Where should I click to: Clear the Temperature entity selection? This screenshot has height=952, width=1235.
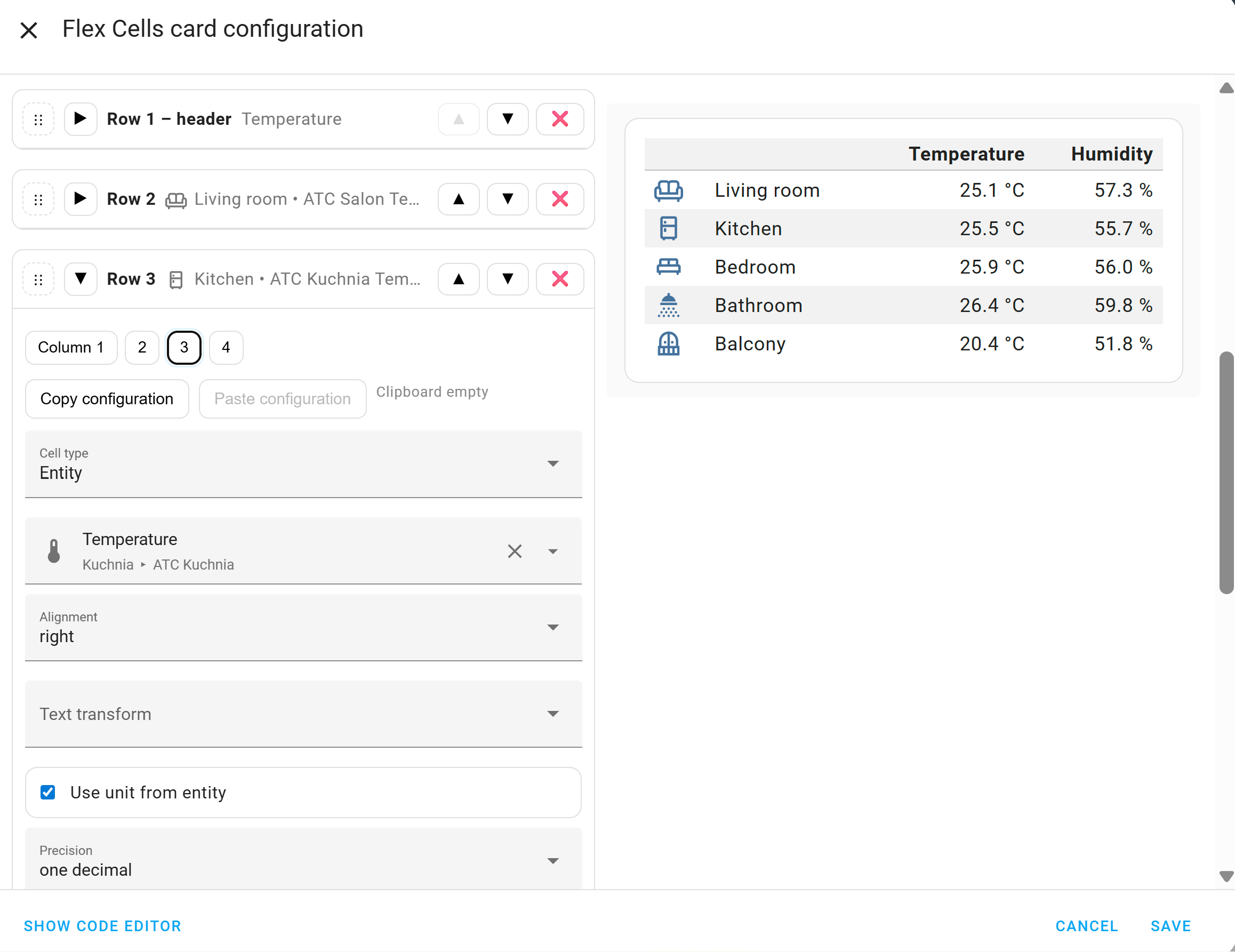514,551
